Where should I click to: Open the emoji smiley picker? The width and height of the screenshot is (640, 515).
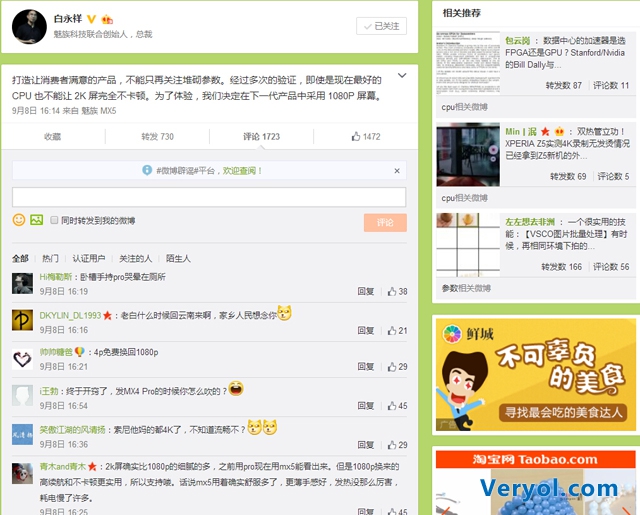(x=19, y=220)
